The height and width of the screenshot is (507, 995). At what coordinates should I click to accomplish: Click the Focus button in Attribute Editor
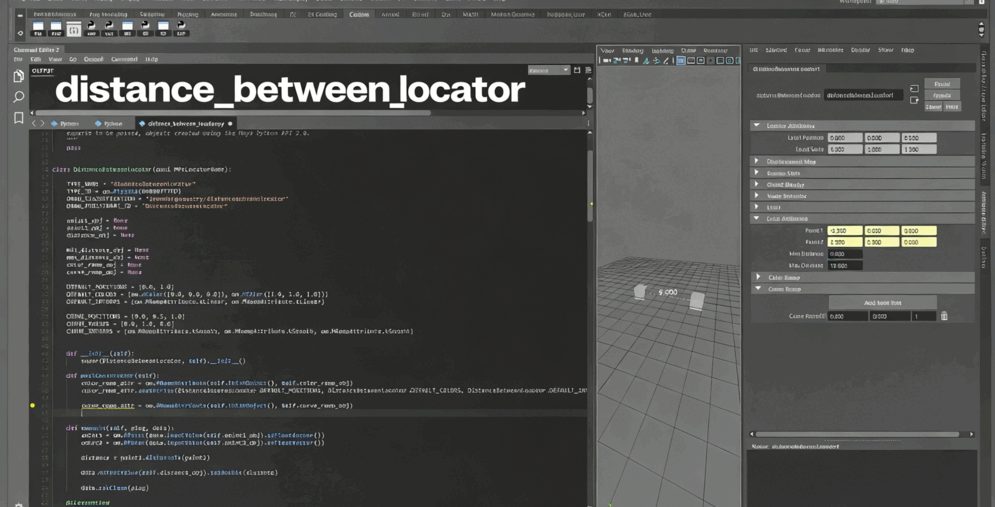tap(942, 84)
